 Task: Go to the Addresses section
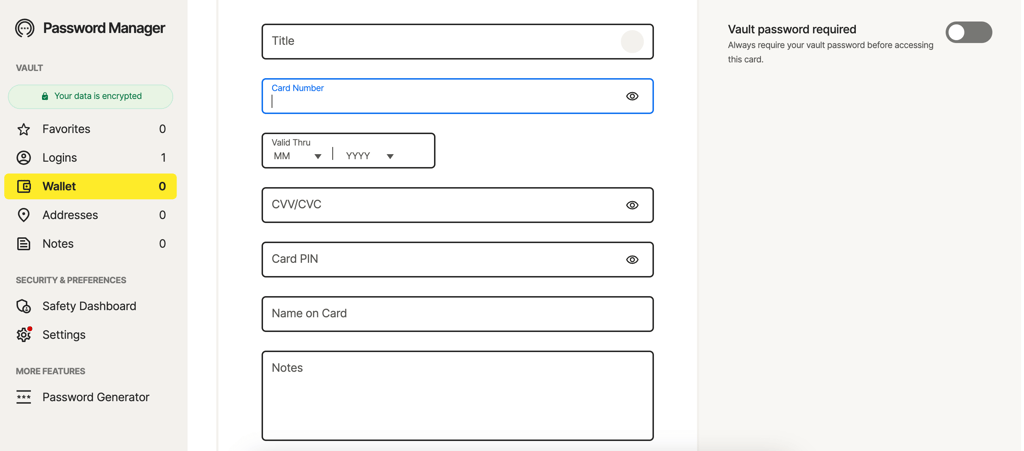[90, 215]
